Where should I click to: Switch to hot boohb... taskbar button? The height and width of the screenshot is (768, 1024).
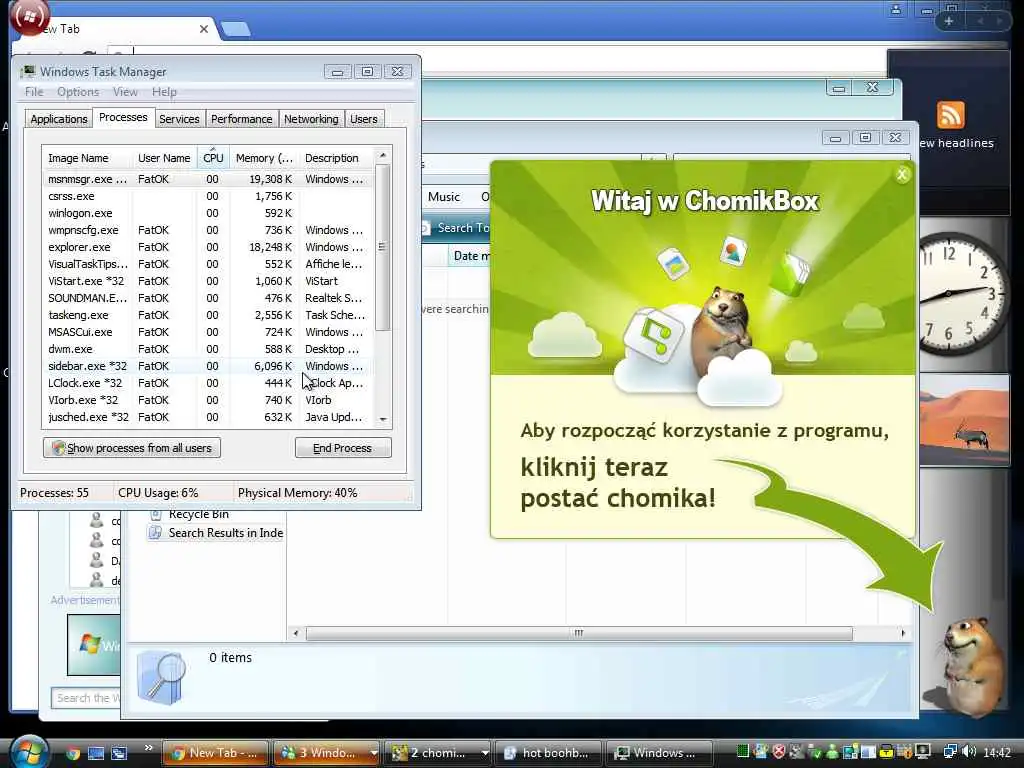pyautogui.click(x=547, y=753)
